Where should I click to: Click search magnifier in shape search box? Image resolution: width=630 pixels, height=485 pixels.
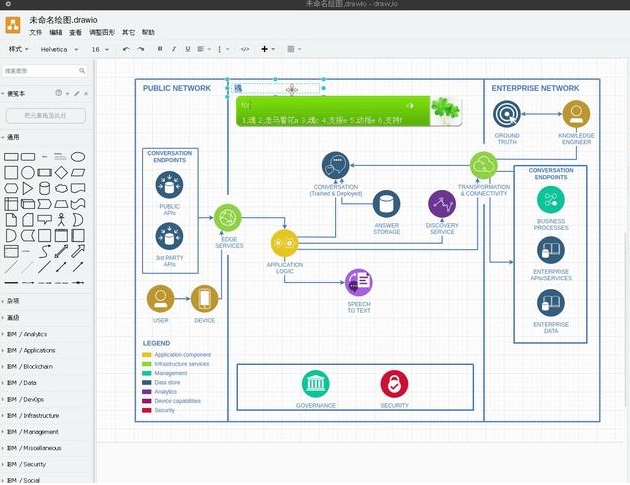[82, 71]
